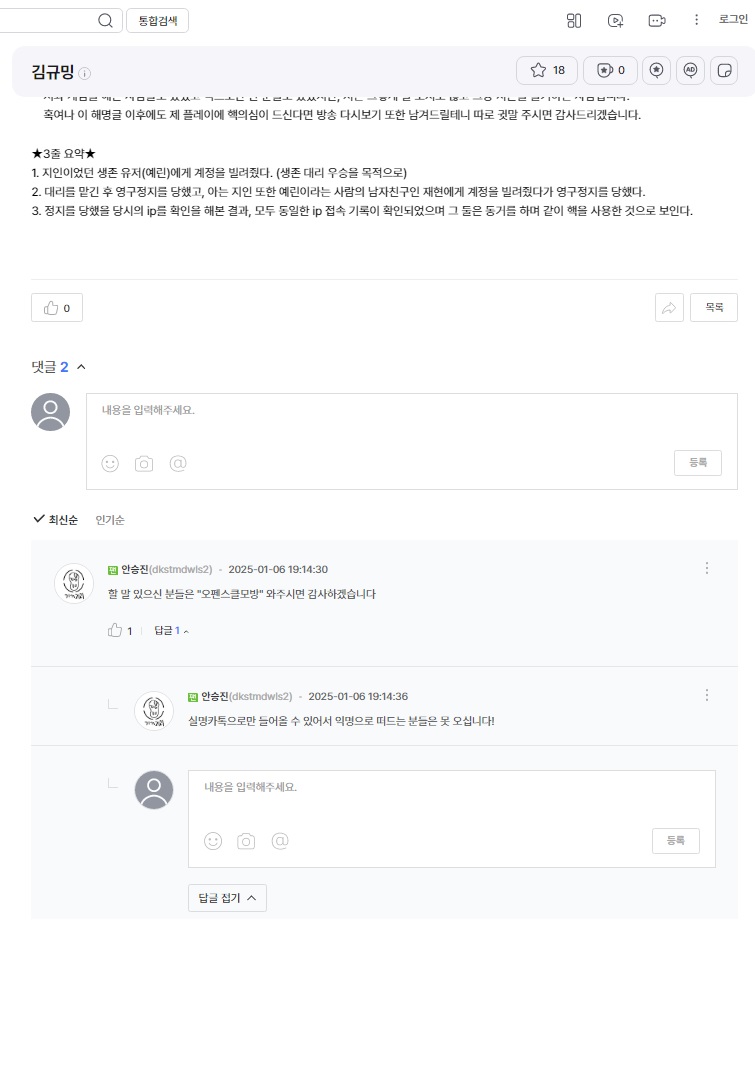Click the star favorite button showing 18
Viewport: 755px width, 1080px height.
547,70
